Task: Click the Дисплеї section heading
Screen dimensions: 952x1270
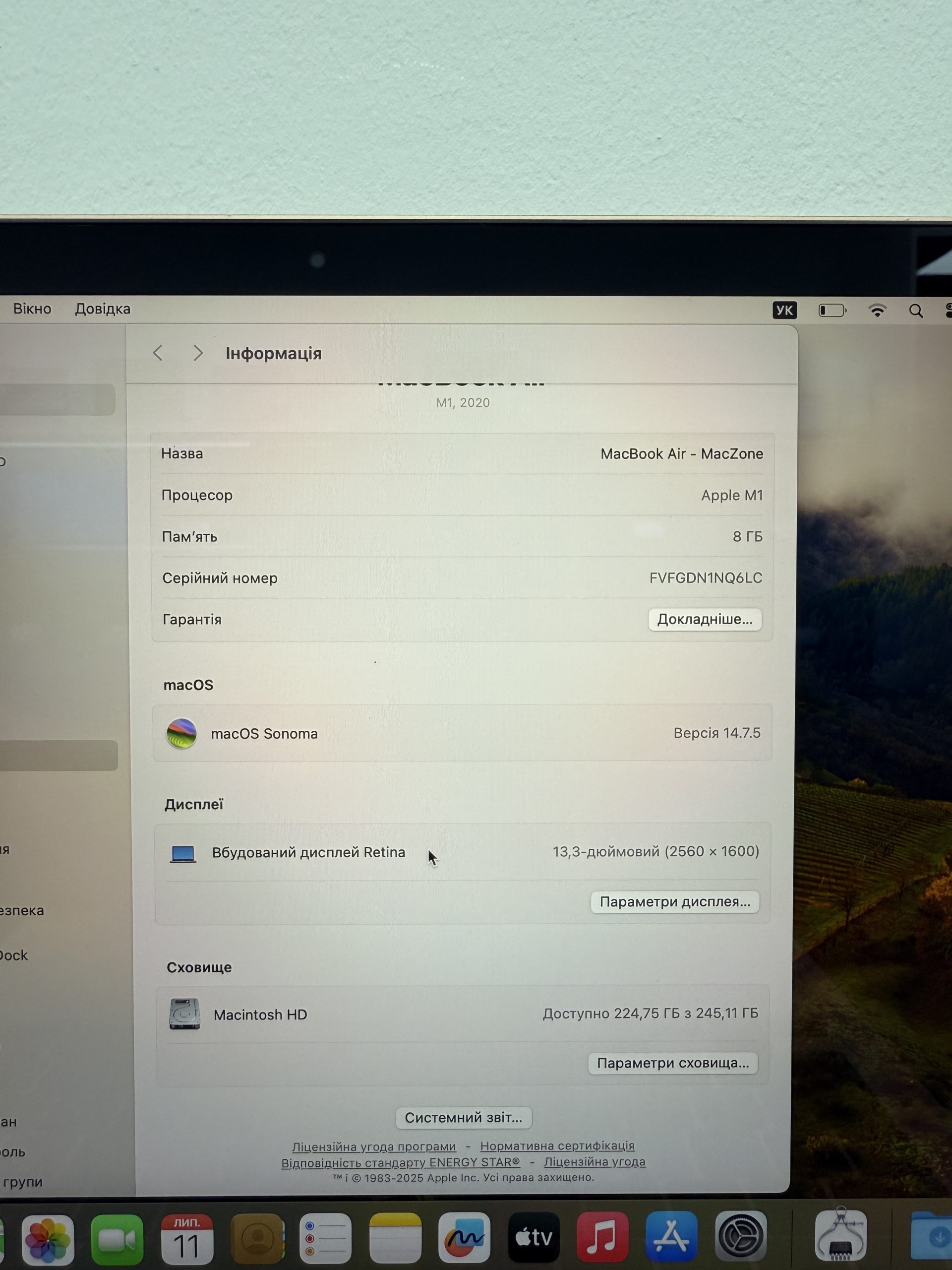Action: tap(194, 805)
